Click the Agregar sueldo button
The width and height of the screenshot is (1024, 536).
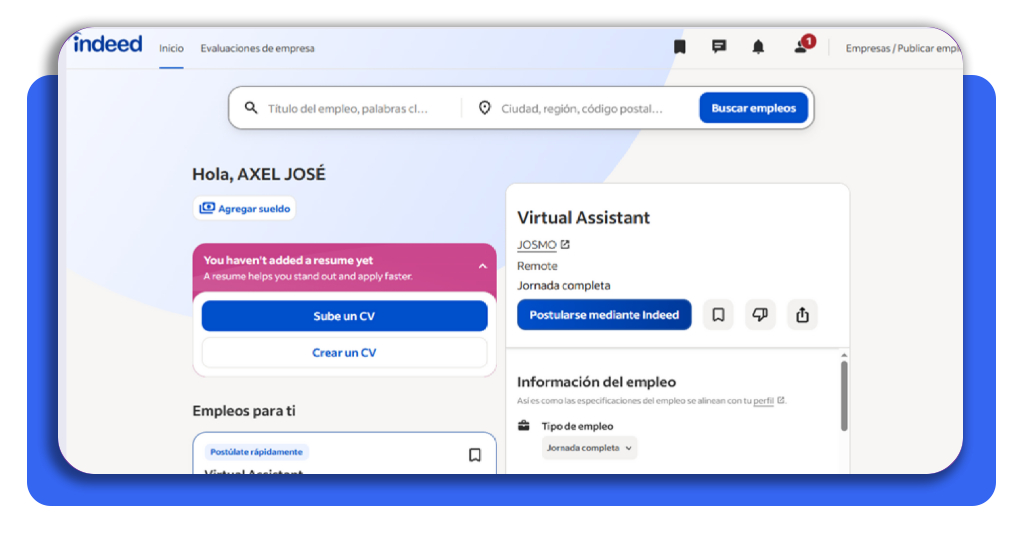pos(244,208)
